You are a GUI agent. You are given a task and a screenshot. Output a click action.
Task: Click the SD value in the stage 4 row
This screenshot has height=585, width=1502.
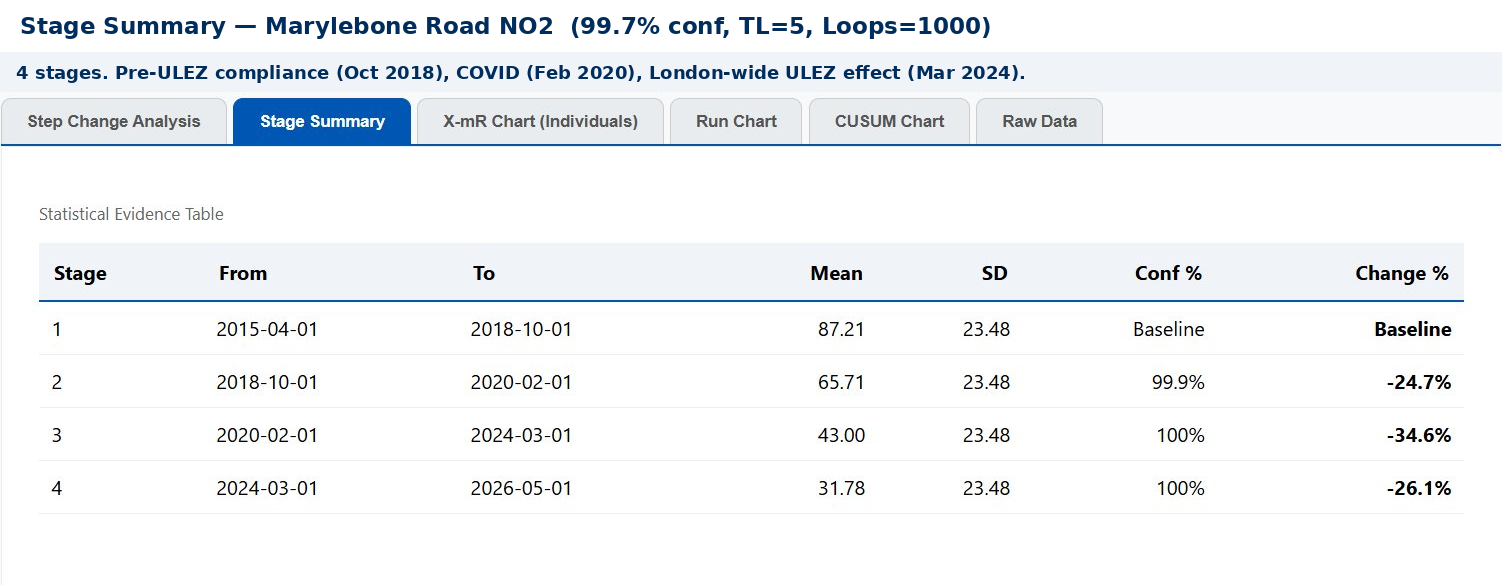coord(986,488)
